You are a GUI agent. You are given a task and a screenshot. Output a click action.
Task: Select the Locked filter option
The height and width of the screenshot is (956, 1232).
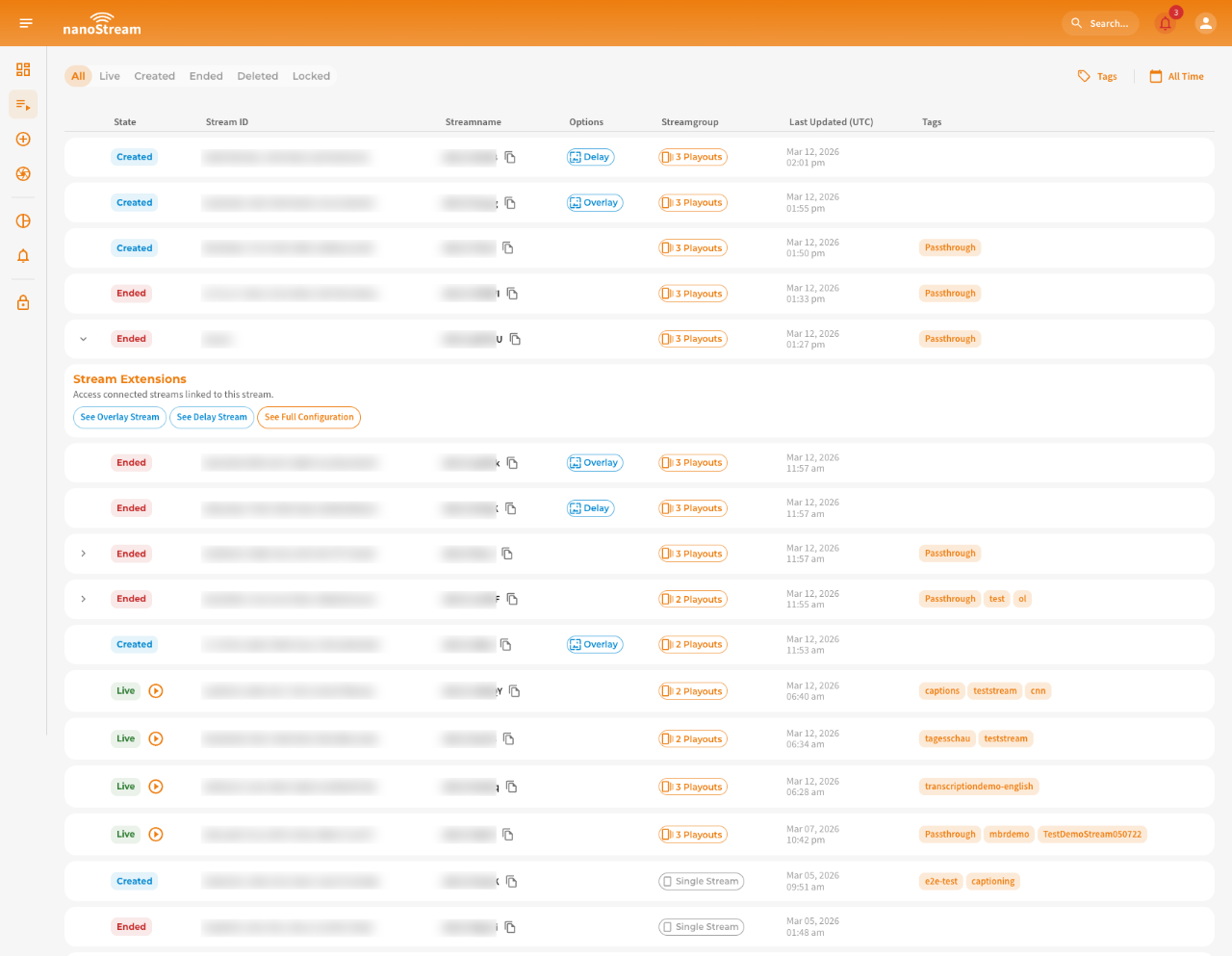(x=310, y=75)
